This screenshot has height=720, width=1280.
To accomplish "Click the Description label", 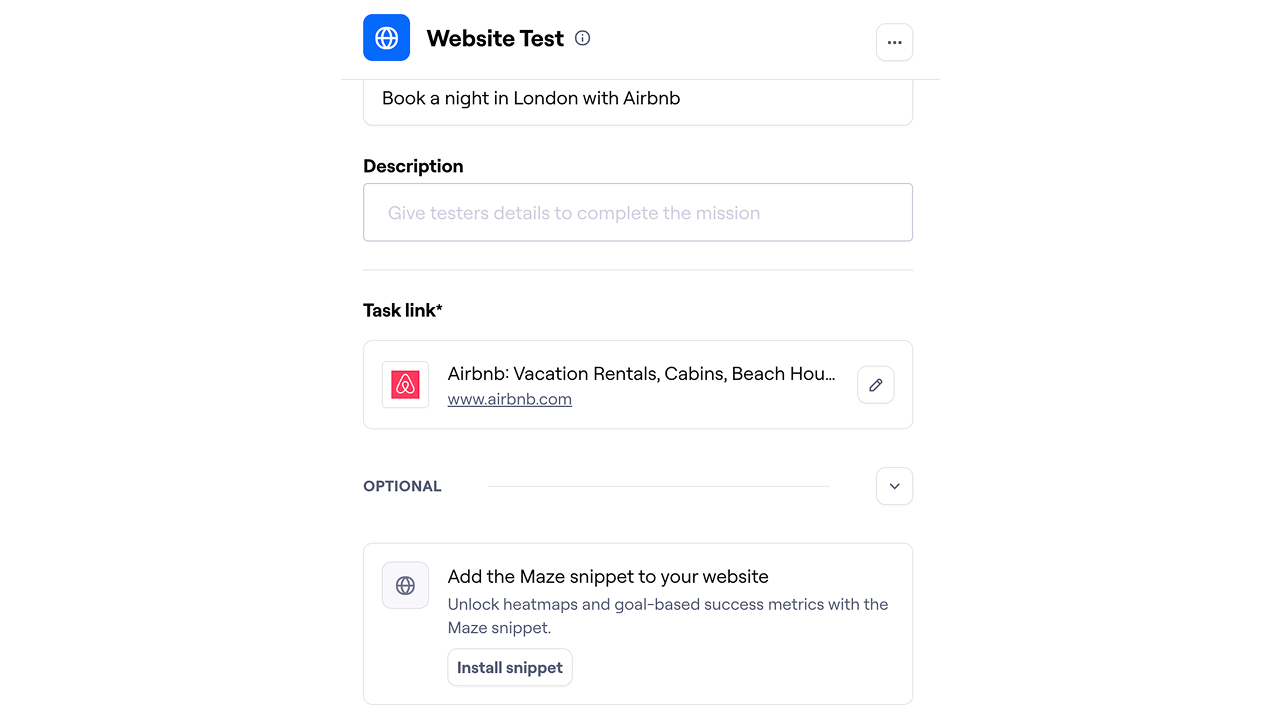I will tap(413, 166).
